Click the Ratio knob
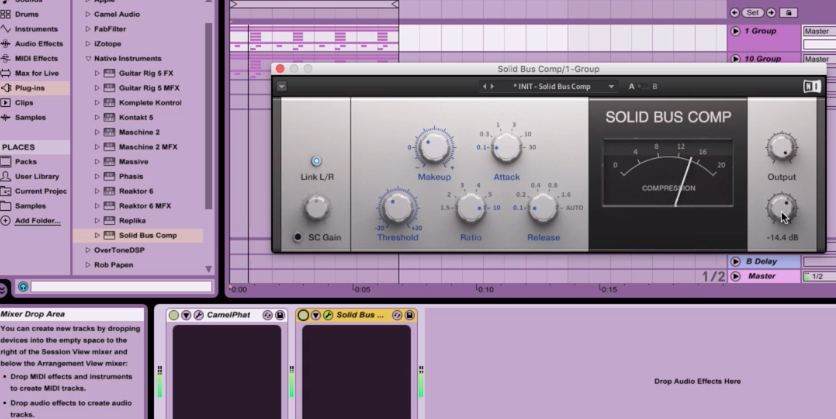 pyautogui.click(x=471, y=207)
